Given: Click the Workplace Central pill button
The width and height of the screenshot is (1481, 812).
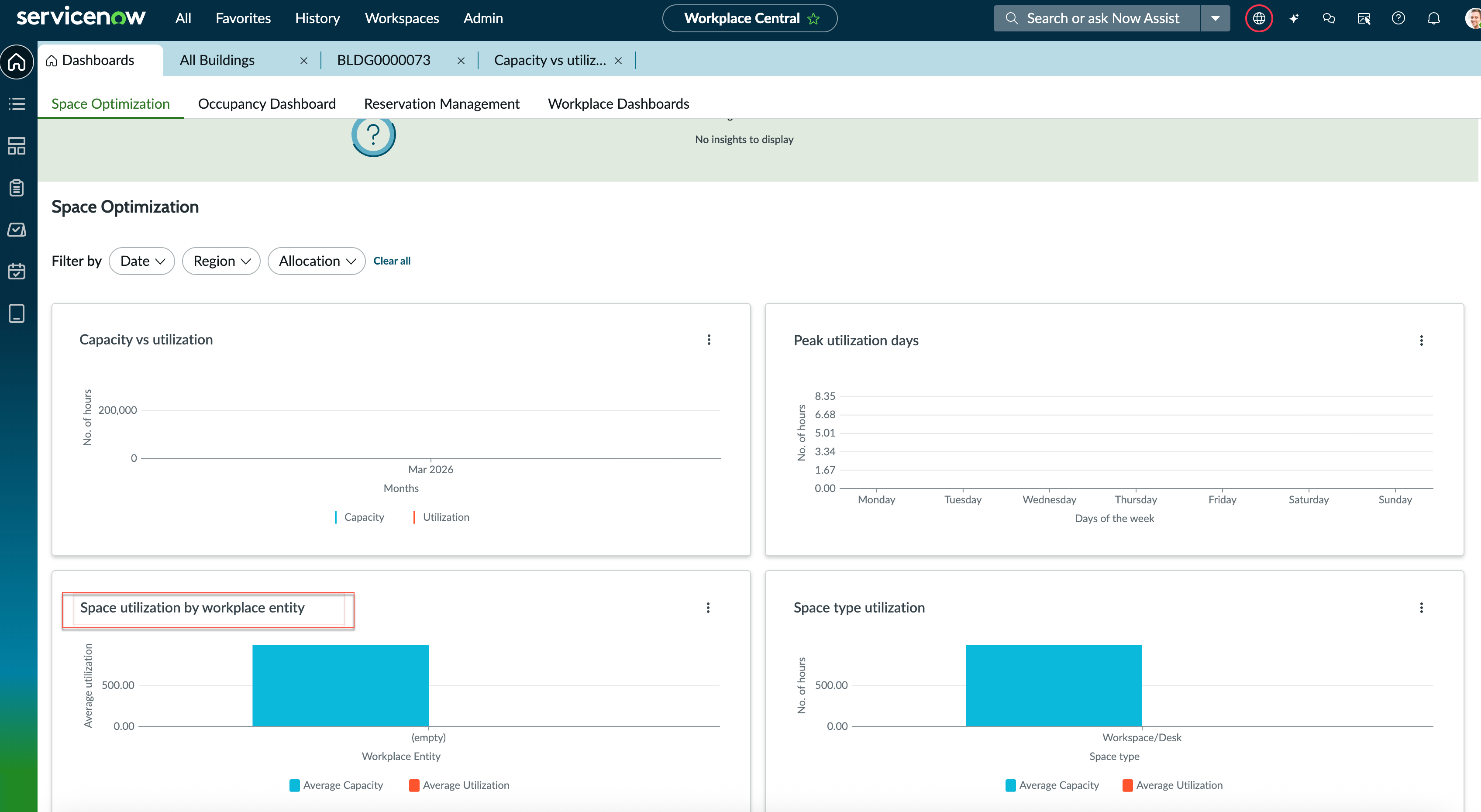Looking at the screenshot, I should [x=749, y=18].
